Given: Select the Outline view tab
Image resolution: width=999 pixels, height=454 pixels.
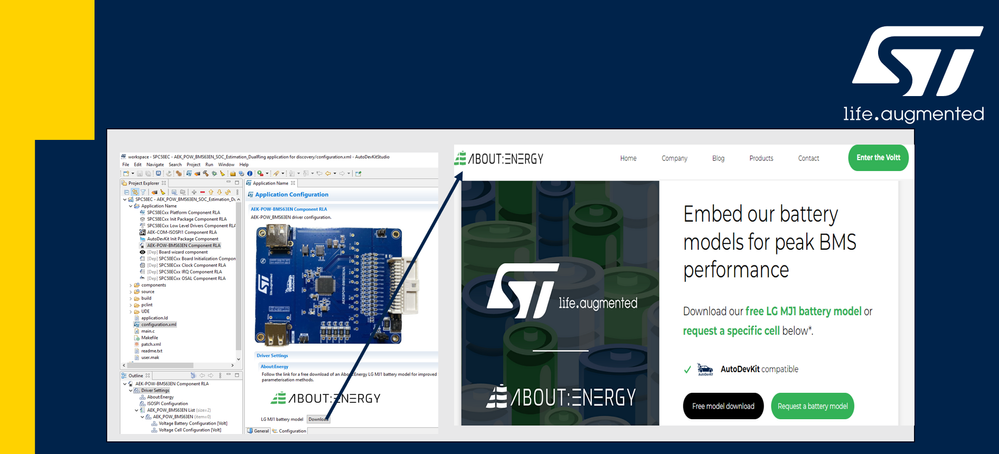Looking at the screenshot, I should [x=136, y=376].
